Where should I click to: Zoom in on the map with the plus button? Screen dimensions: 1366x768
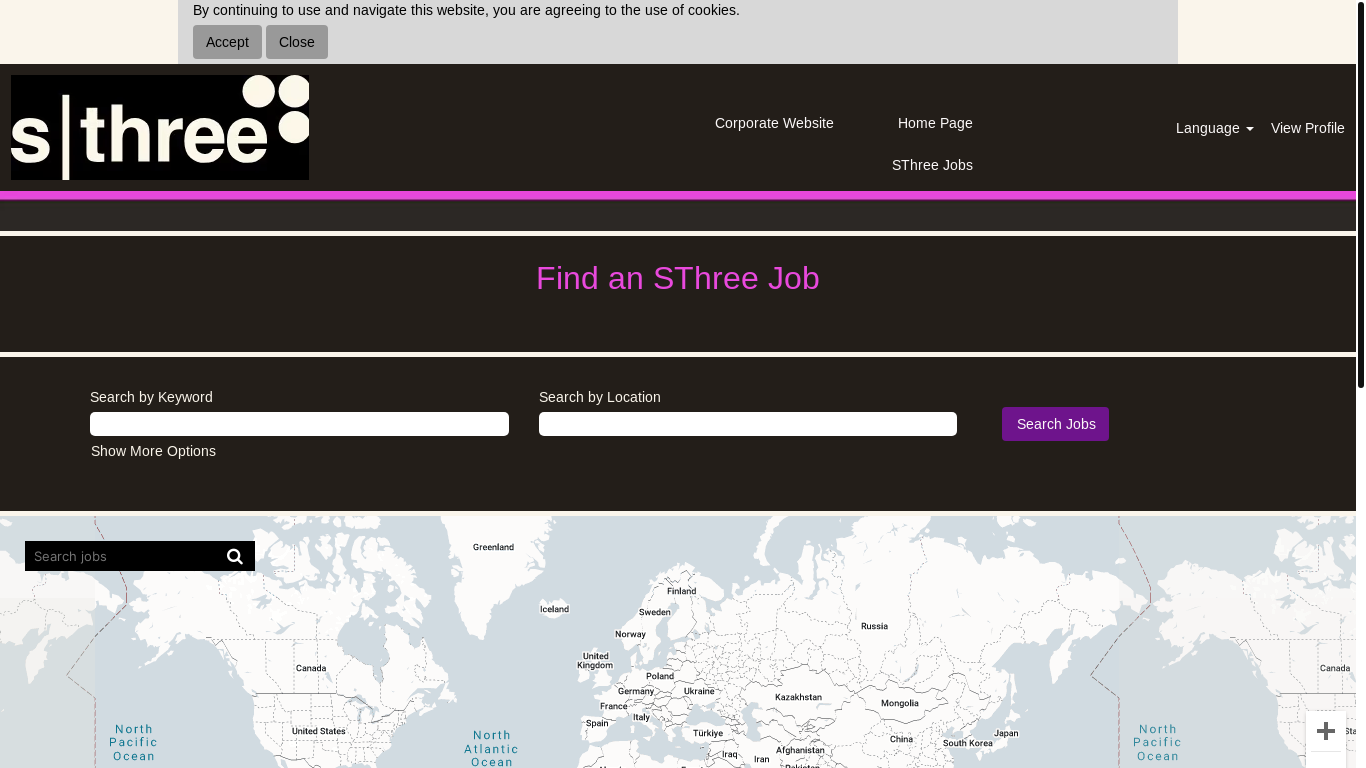1326,731
